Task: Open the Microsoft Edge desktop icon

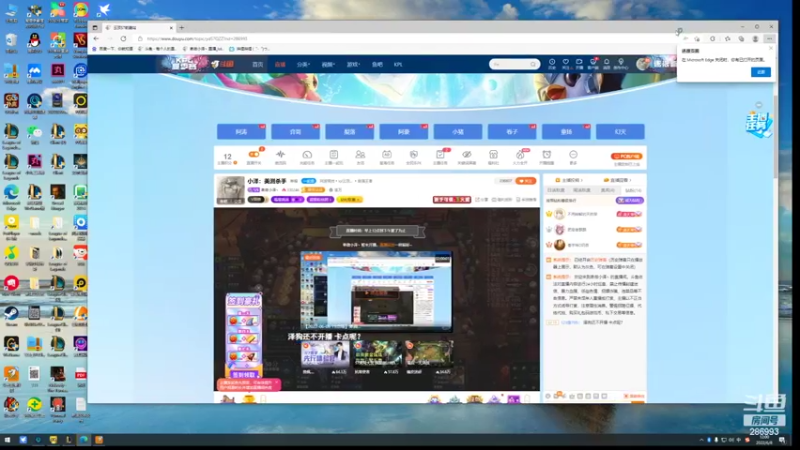Action: point(11,197)
